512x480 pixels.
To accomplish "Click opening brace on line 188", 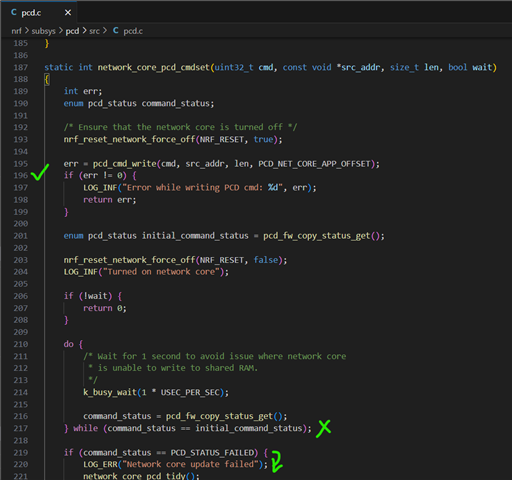I will (x=47, y=79).
